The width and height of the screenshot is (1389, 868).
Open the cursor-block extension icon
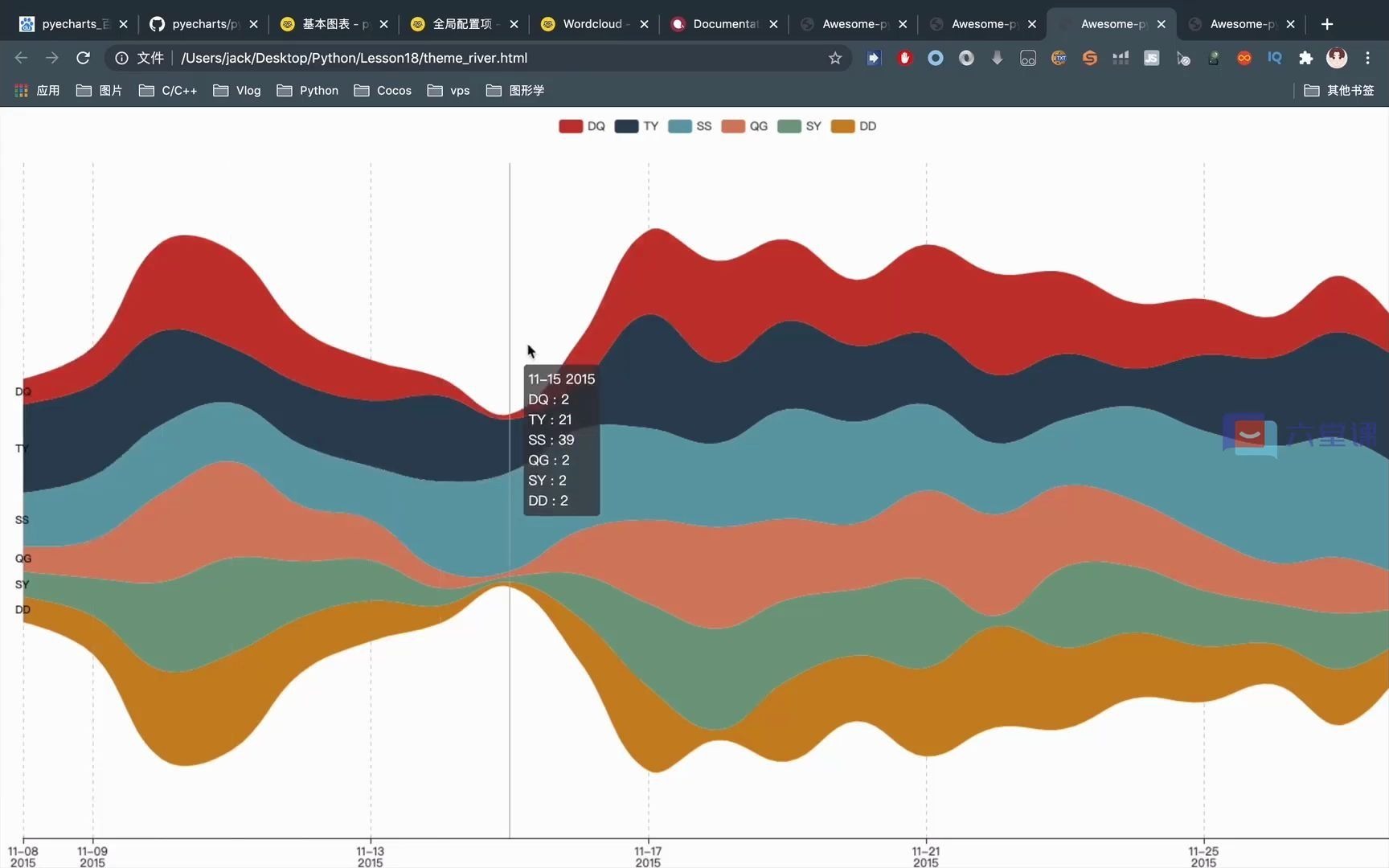[1183, 58]
